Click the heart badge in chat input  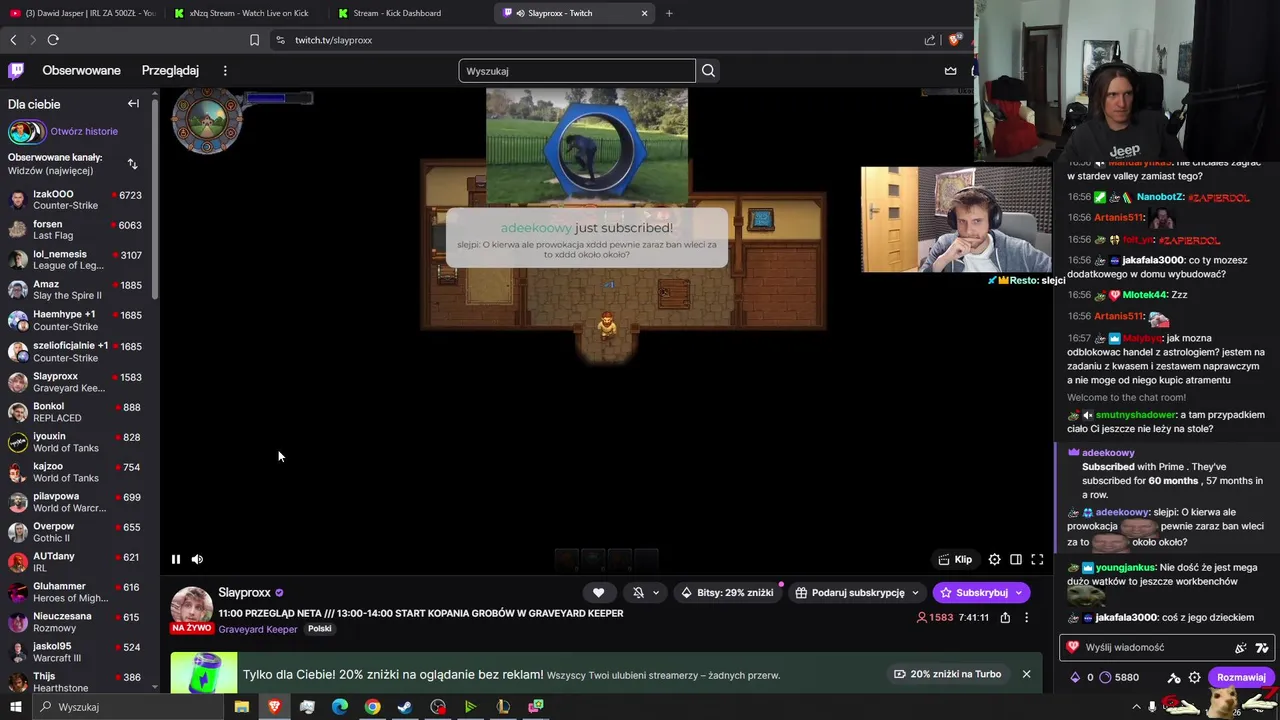[x=1073, y=647]
